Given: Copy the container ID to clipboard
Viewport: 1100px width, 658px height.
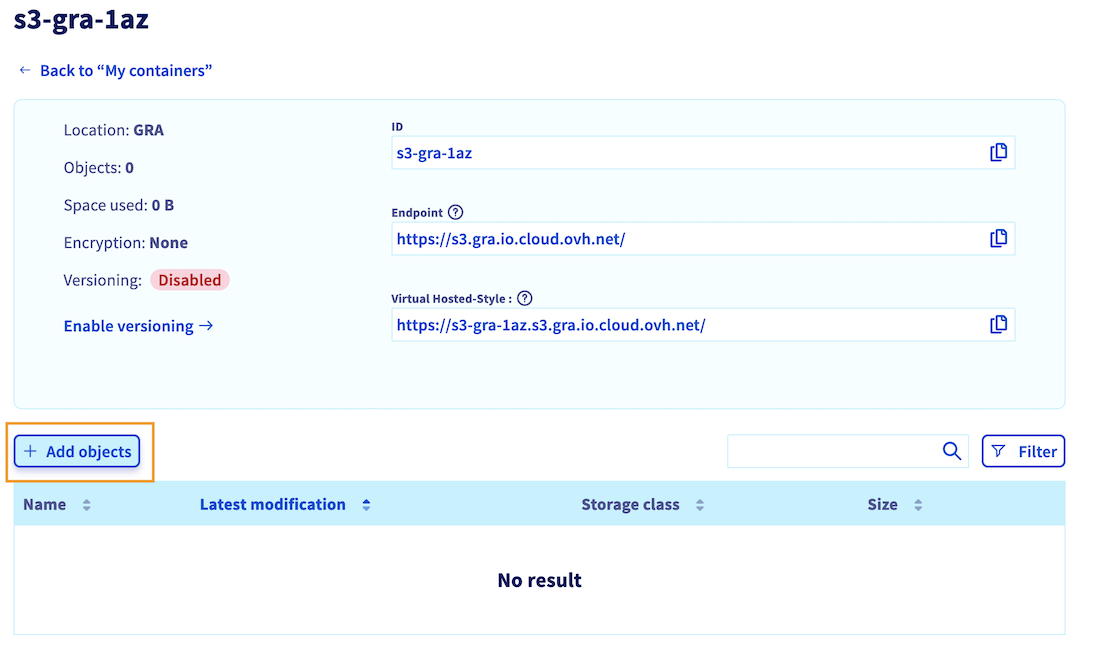Looking at the screenshot, I should [997, 153].
